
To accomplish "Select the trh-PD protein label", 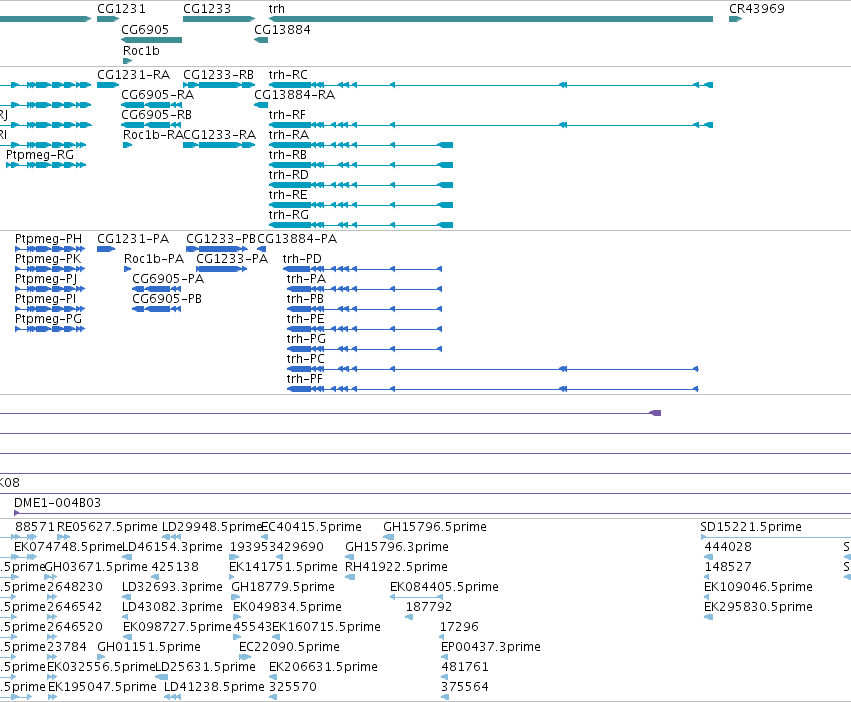I will click(302, 259).
